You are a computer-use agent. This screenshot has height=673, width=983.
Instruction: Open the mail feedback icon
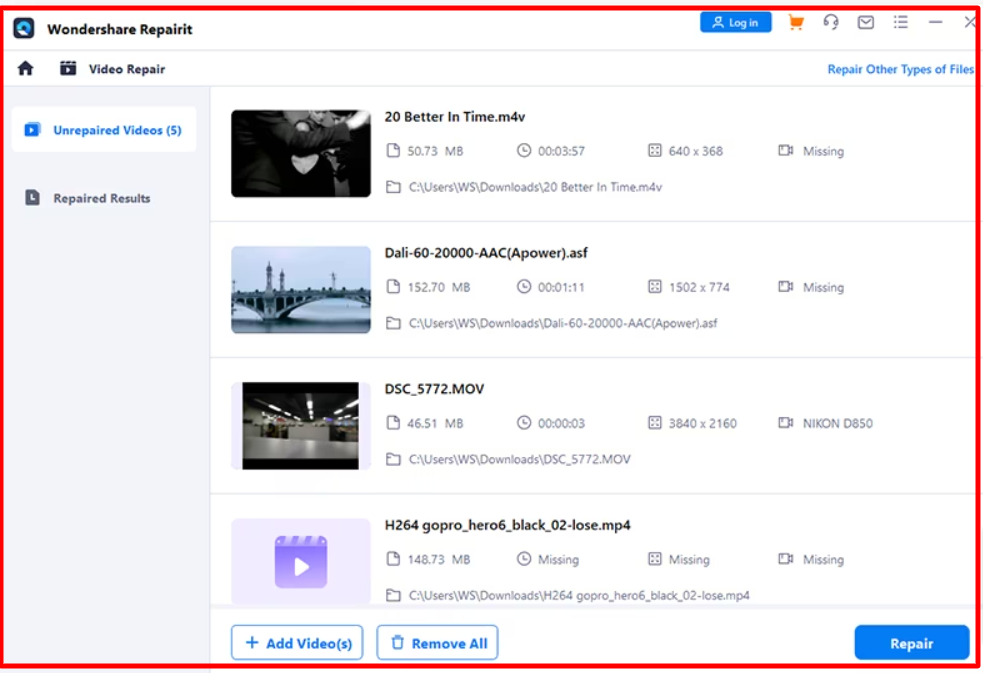coord(866,23)
